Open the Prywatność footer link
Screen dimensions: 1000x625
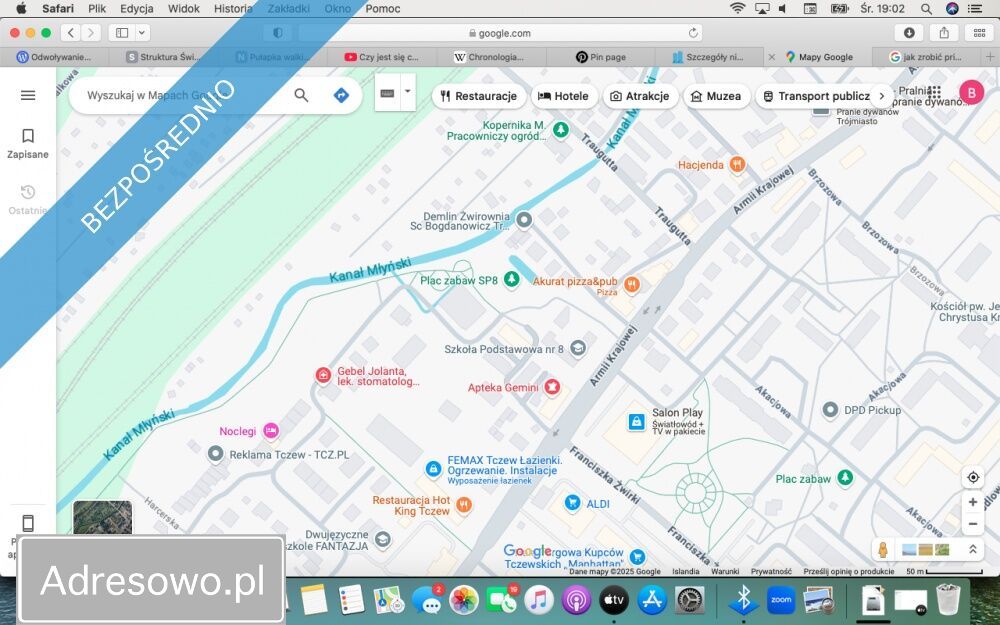[x=771, y=571]
